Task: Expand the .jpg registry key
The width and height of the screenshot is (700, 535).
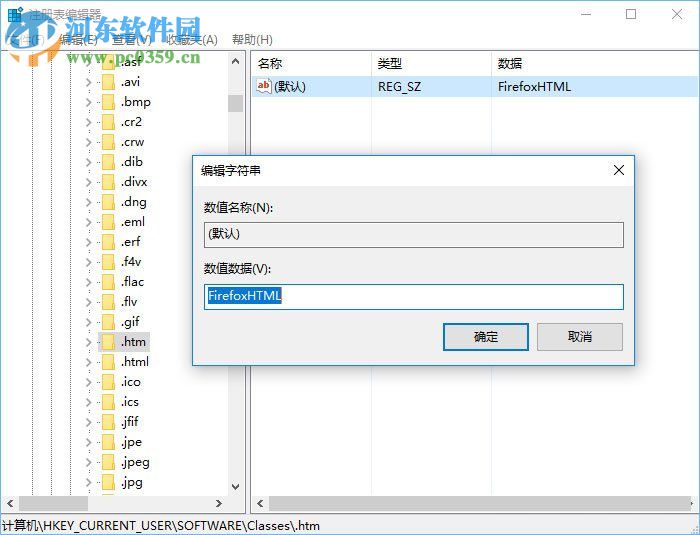Action: click(x=88, y=482)
